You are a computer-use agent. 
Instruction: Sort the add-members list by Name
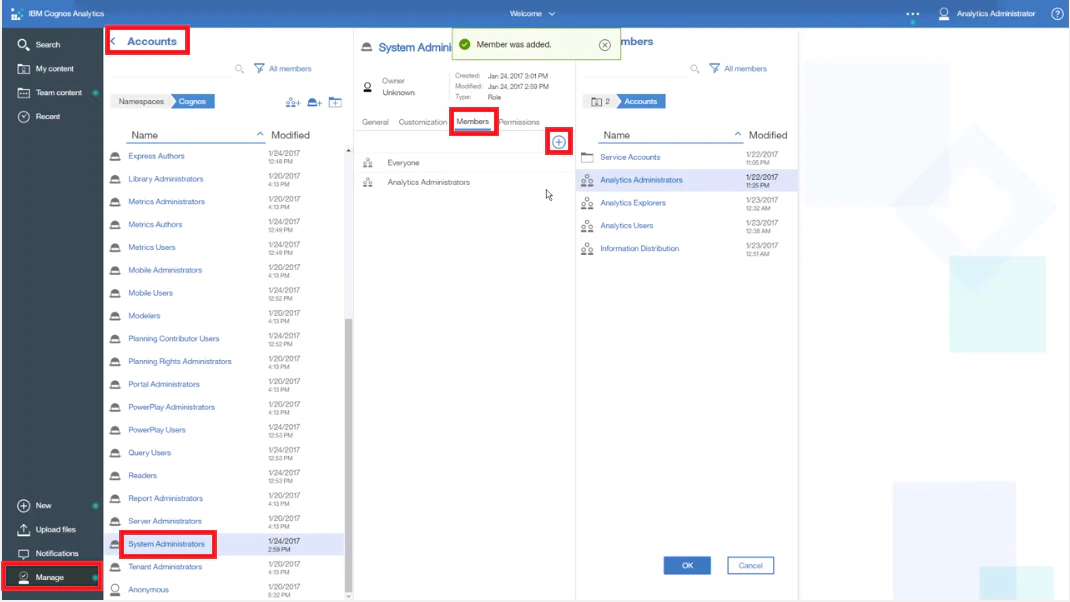click(x=670, y=135)
